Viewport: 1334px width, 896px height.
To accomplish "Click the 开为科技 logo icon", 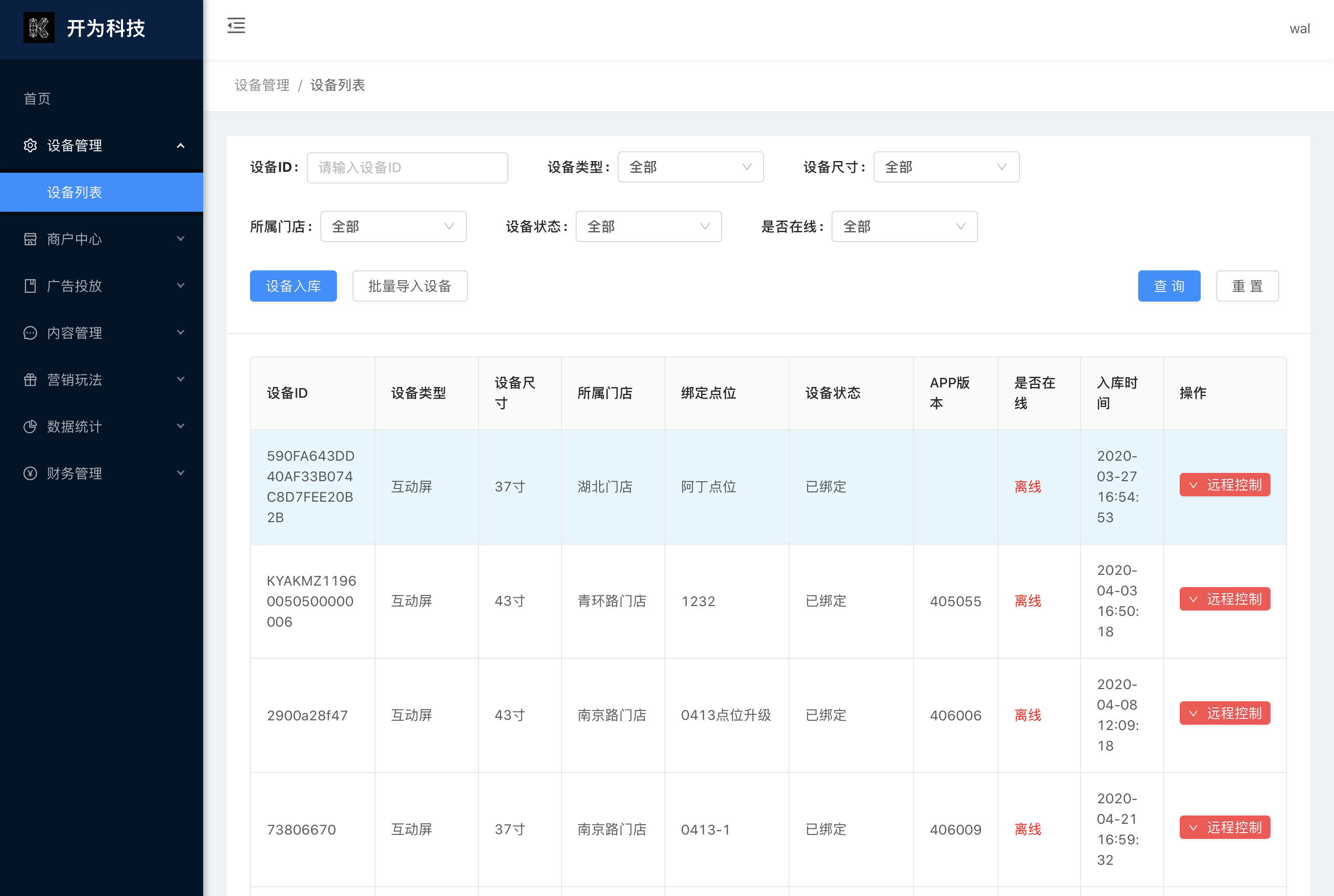I will pos(39,27).
